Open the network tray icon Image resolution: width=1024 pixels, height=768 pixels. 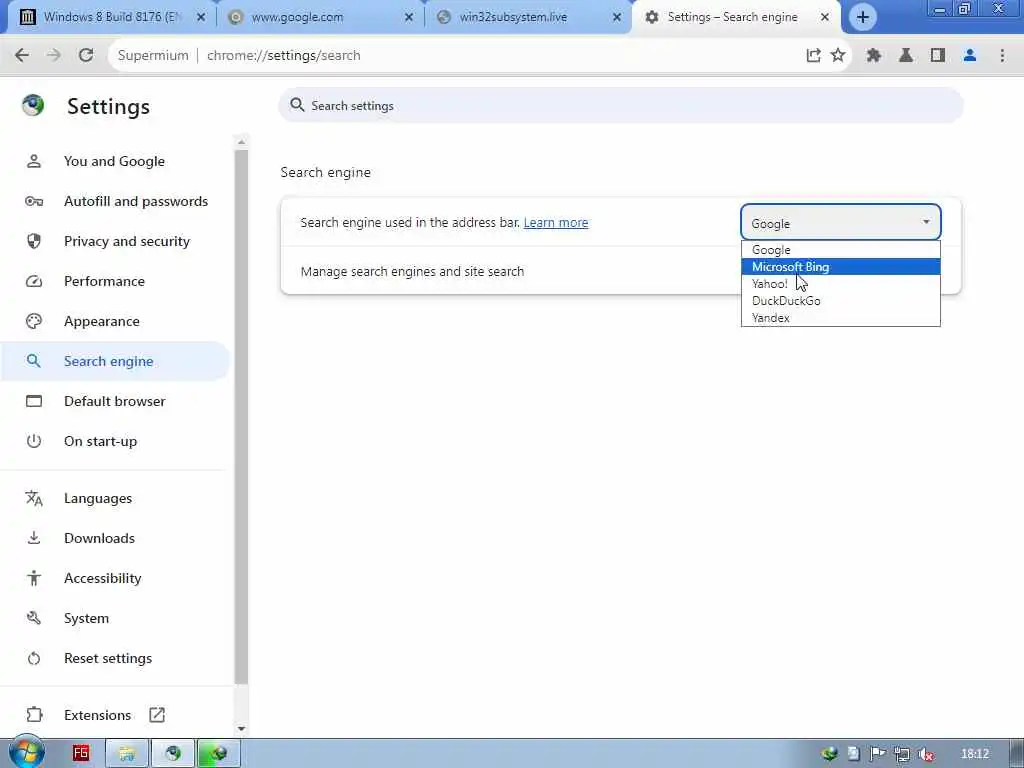(902, 754)
